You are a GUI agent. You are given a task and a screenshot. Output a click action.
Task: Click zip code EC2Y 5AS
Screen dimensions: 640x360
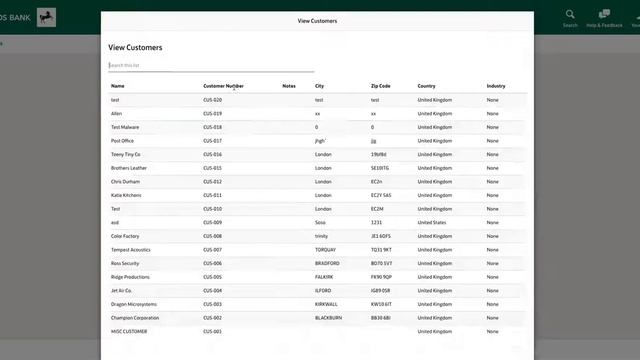click(x=381, y=195)
